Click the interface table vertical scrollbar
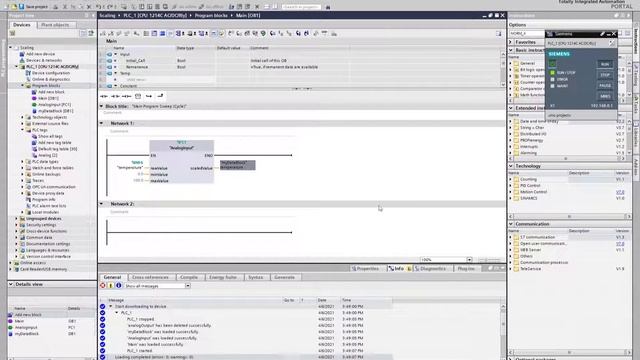 [x=502, y=68]
